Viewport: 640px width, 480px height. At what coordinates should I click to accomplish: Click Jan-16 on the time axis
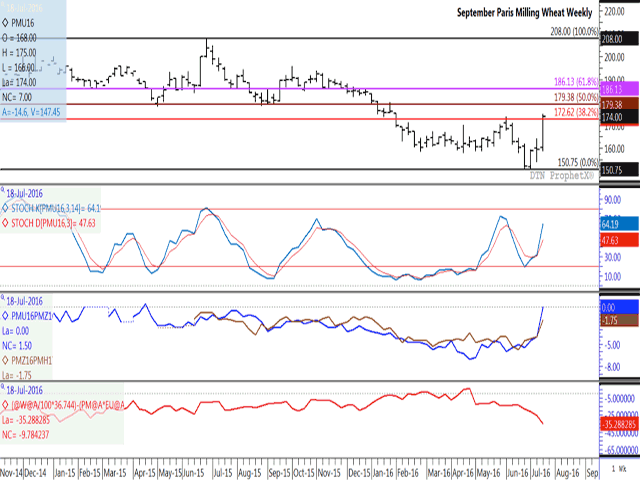(x=383, y=473)
